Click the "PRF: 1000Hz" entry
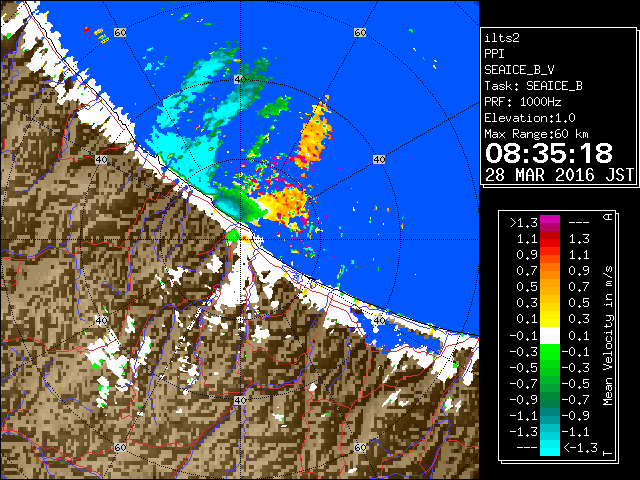 tap(522, 102)
